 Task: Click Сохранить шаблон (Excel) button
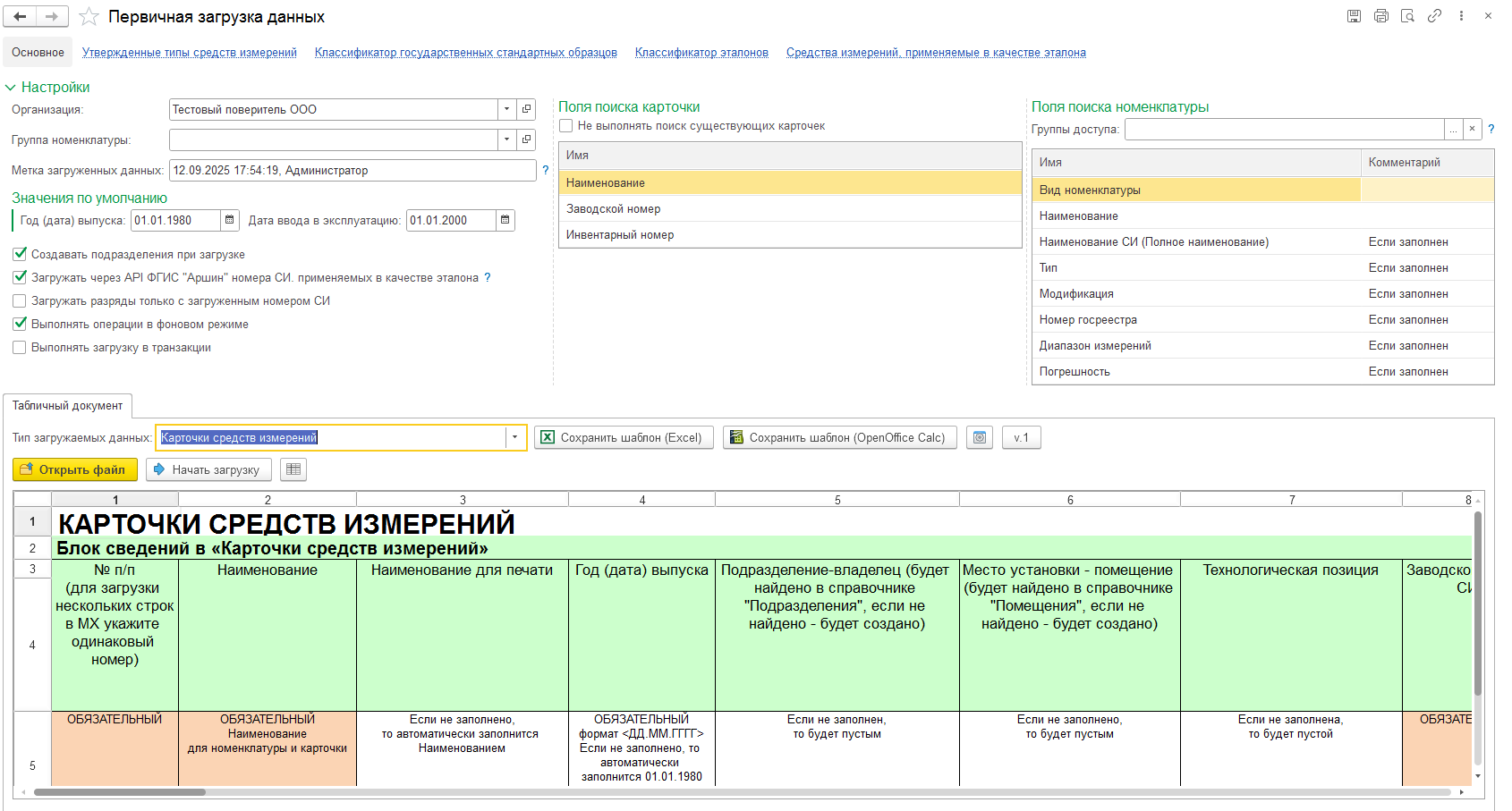(x=624, y=437)
